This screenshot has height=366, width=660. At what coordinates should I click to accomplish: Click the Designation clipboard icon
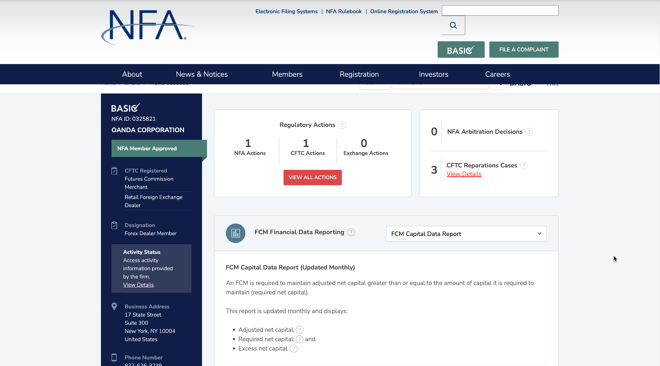[114, 225]
